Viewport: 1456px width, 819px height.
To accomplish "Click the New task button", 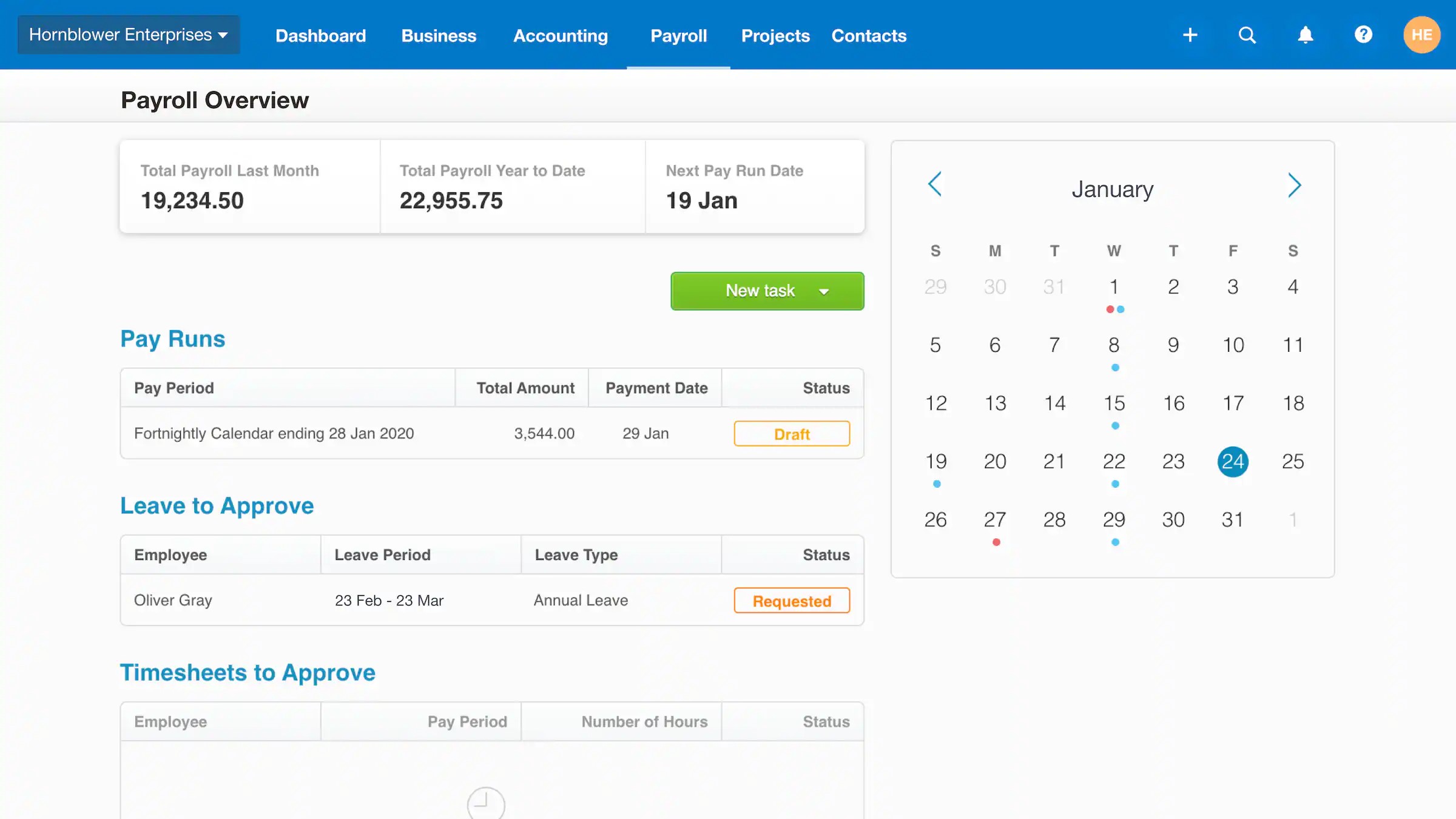I will (x=760, y=291).
